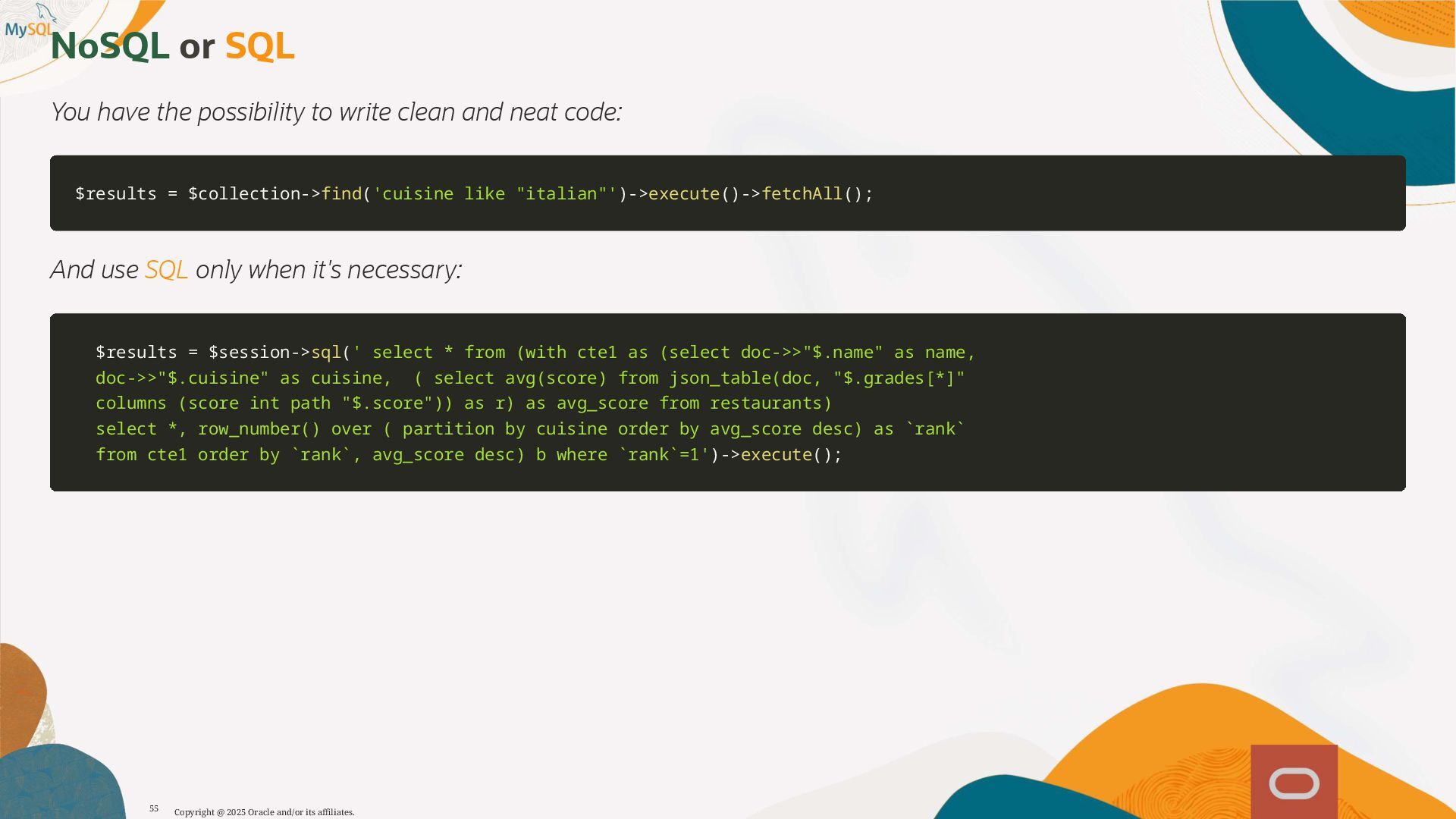
Task: Click the orange SQL word in title
Action: [259, 47]
